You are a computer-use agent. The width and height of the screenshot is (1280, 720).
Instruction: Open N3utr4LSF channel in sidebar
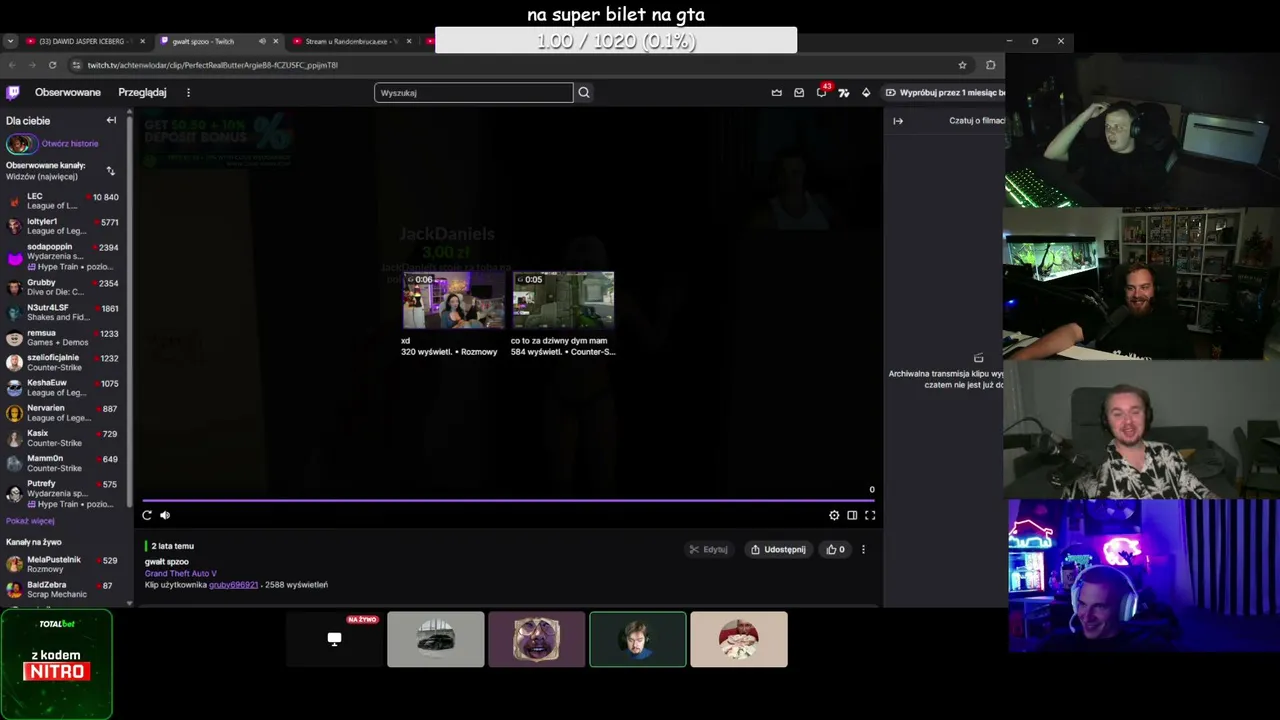pos(64,312)
